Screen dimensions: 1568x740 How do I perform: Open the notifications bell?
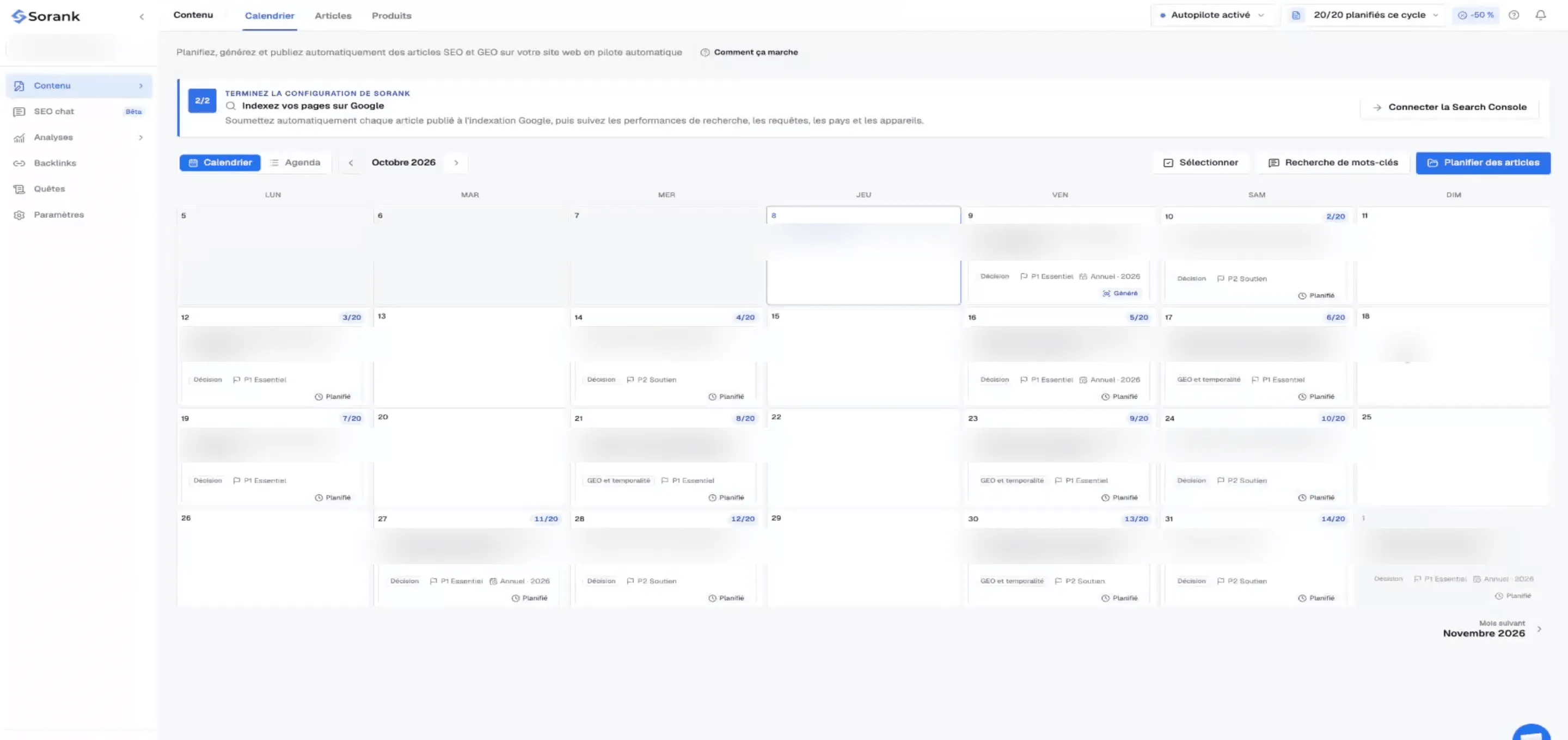(1541, 15)
